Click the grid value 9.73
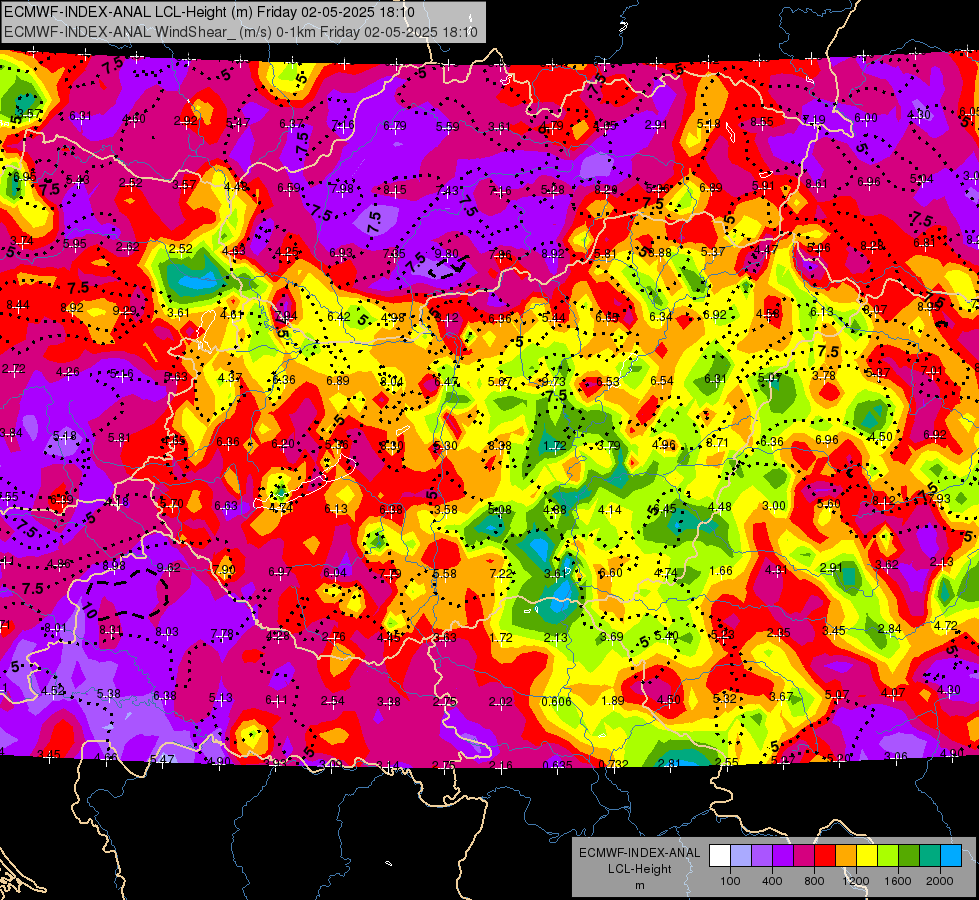Viewport: 979px width, 900px height. [553, 382]
